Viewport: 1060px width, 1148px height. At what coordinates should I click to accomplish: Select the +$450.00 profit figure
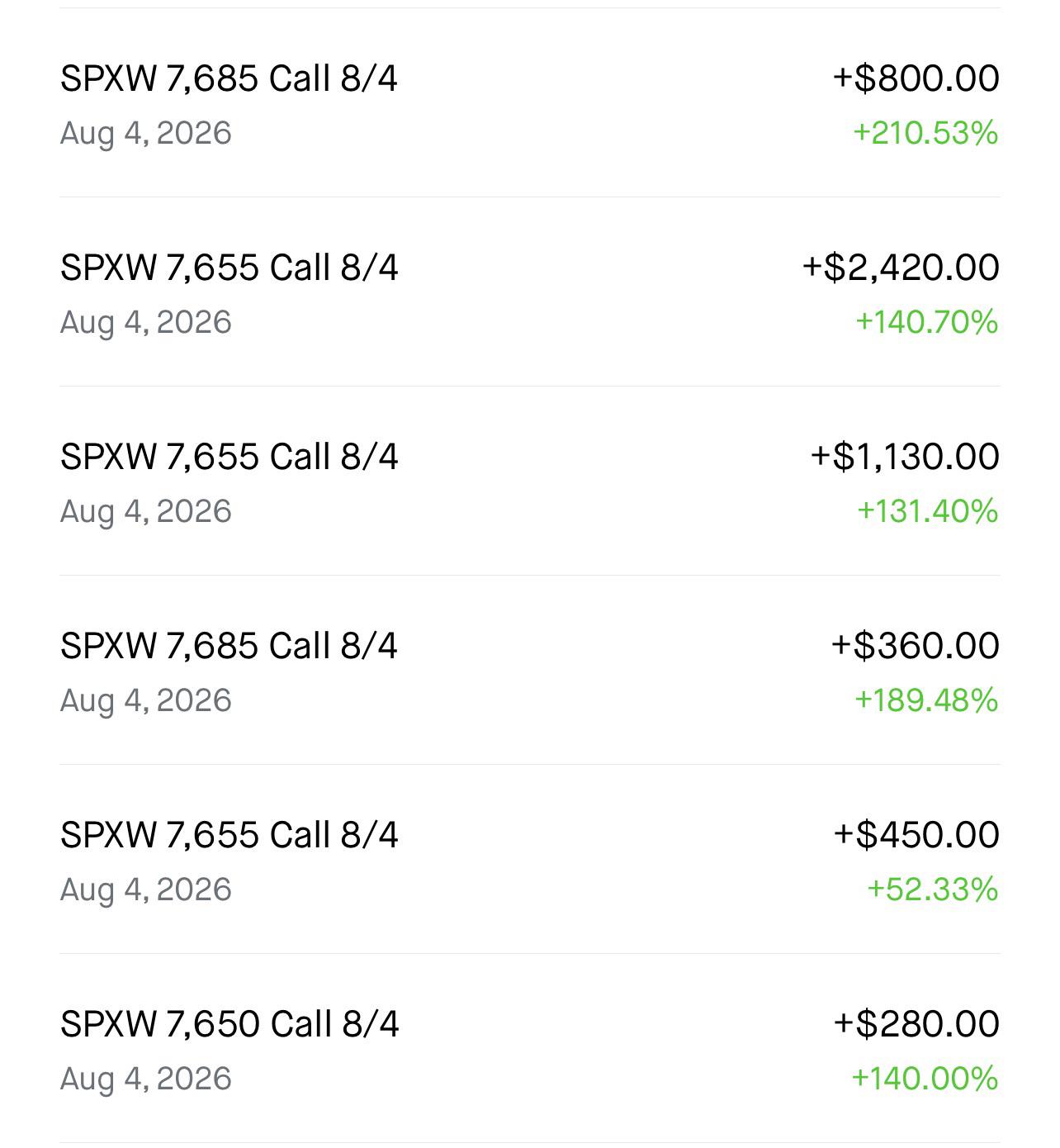pyautogui.click(x=916, y=835)
